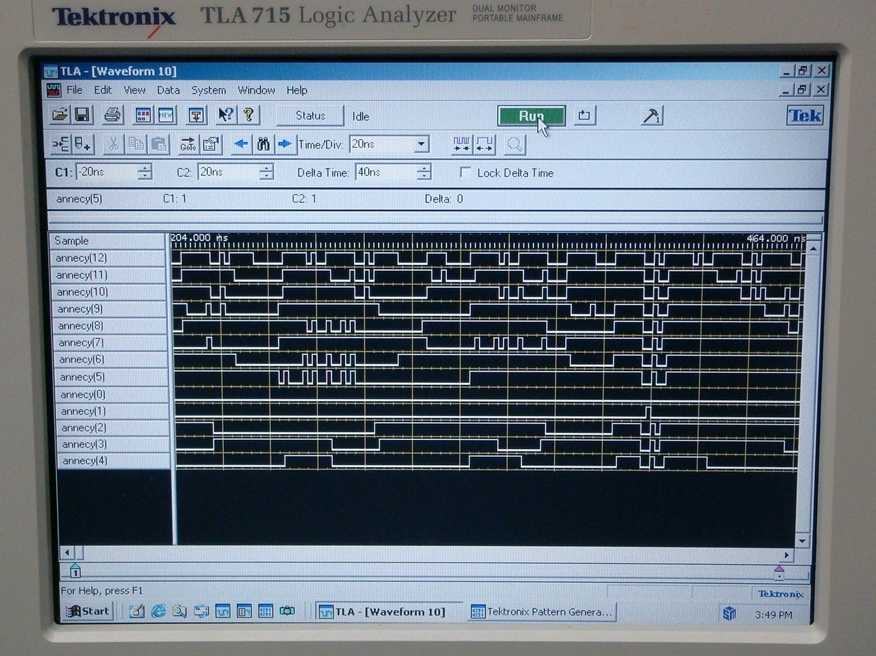Viewport: 876px width, 656px height.
Task: Click the trigger window toolbar icon
Action: click(x=196, y=116)
